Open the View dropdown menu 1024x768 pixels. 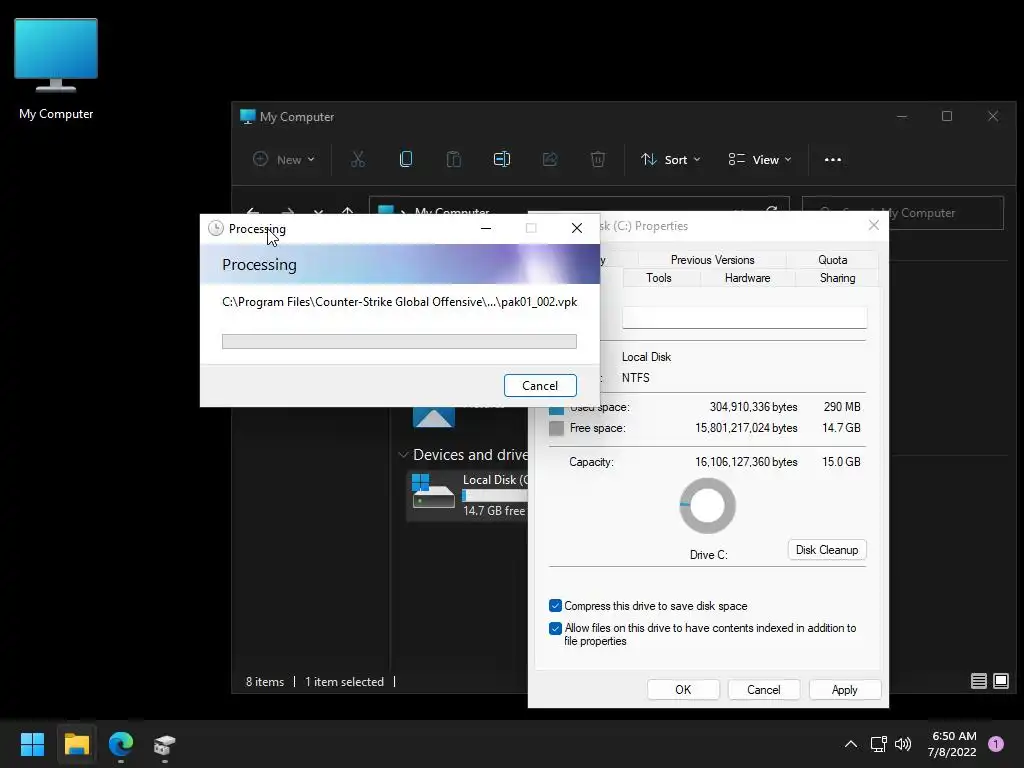pos(760,159)
